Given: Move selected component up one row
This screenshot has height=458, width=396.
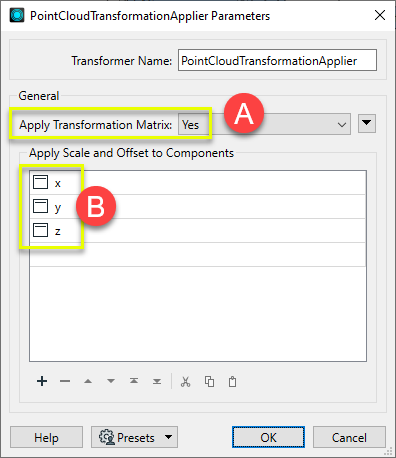Looking at the screenshot, I should coord(88,381).
